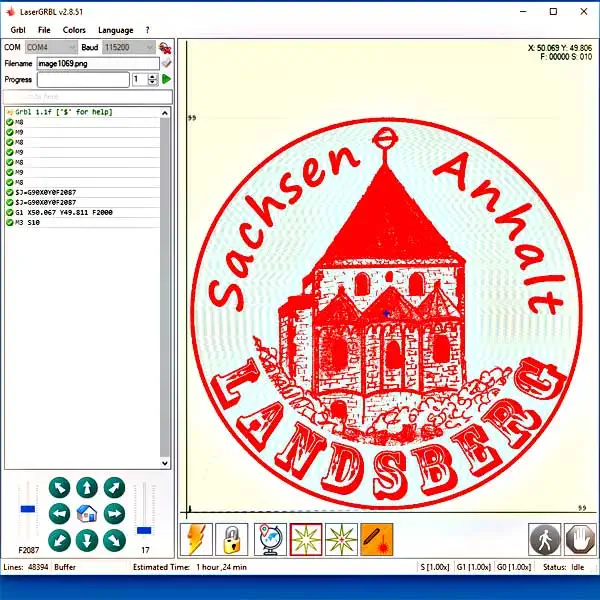Click the F2087 jog speed slider
Viewport: 600px width, 600px height.
point(28,510)
